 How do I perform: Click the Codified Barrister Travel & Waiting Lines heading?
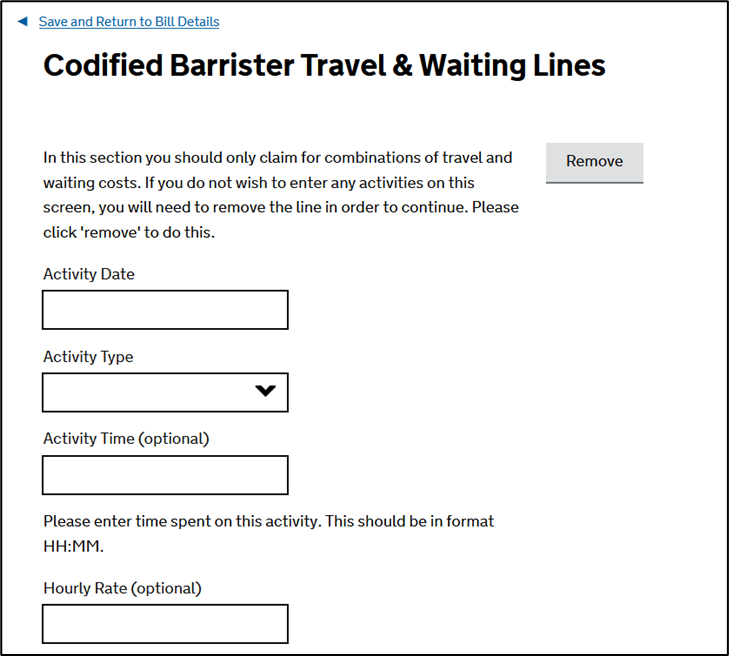coord(324,66)
